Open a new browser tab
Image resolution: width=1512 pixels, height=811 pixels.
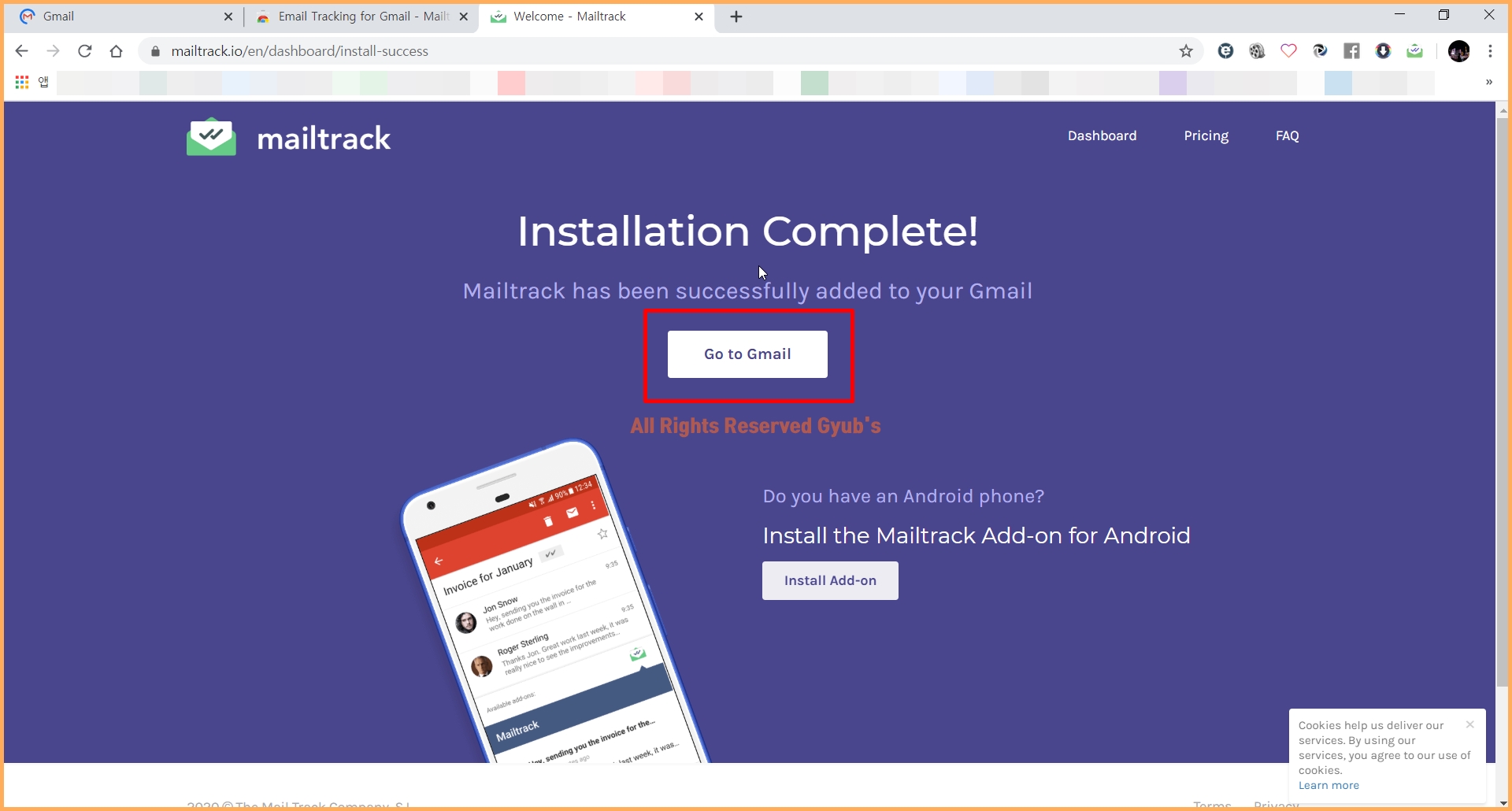point(736,17)
